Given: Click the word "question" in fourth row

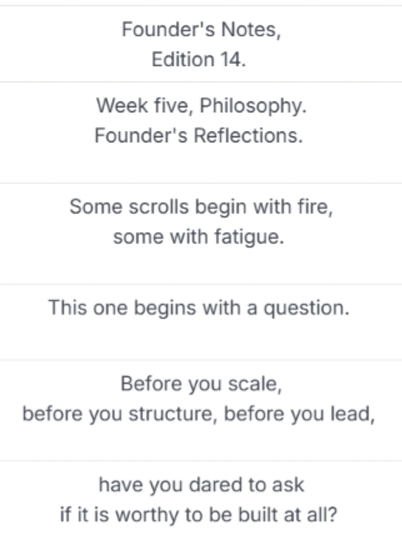Looking at the screenshot, I should (x=303, y=309).
